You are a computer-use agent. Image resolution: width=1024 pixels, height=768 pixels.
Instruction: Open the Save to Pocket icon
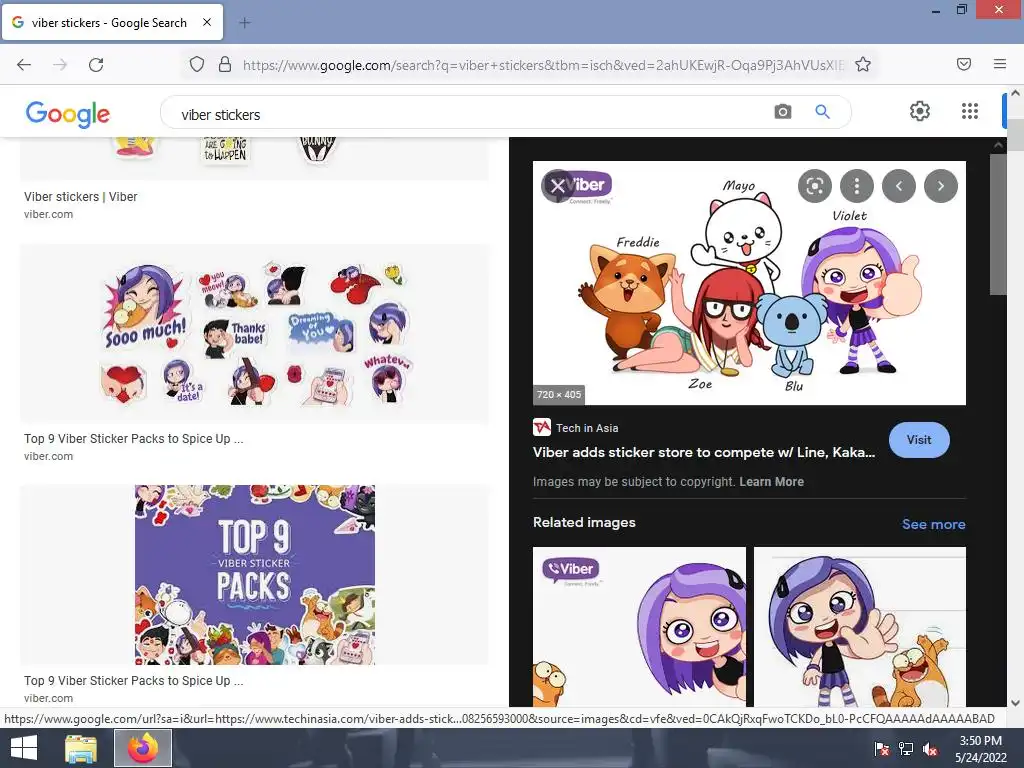pyautogui.click(x=964, y=64)
